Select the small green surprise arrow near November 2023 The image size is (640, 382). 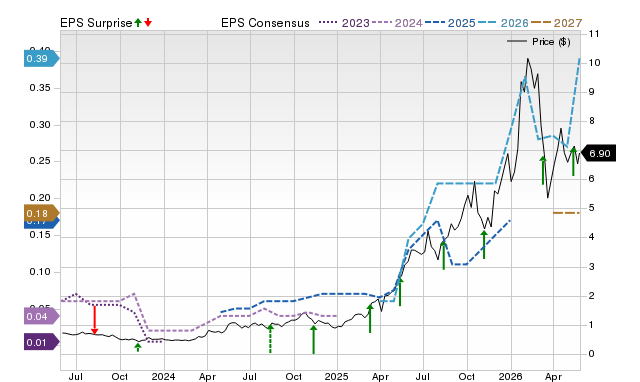pyautogui.click(x=138, y=347)
